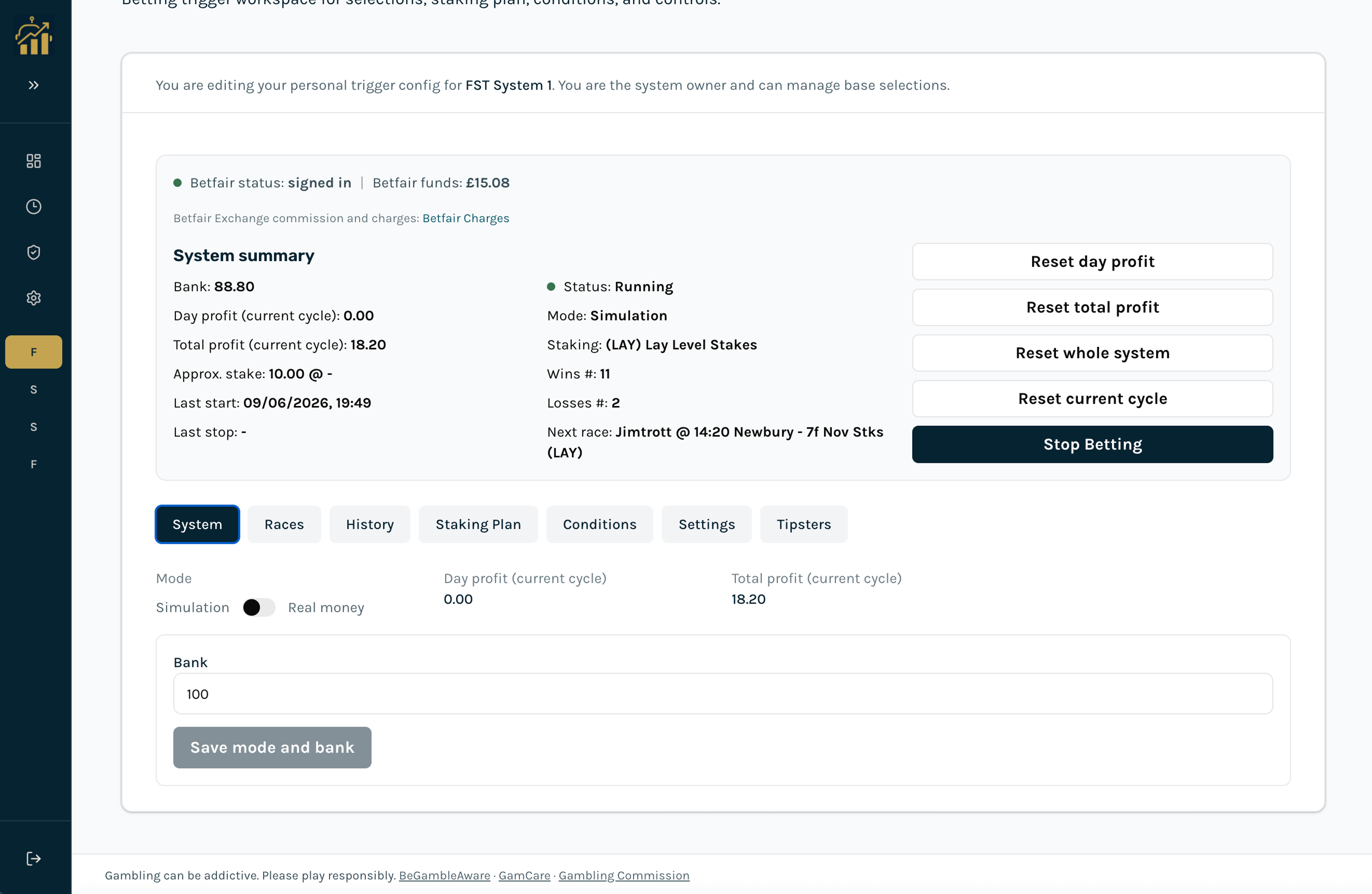Switch to the History tab
The image size is (1372, 894).
(370, 524)
